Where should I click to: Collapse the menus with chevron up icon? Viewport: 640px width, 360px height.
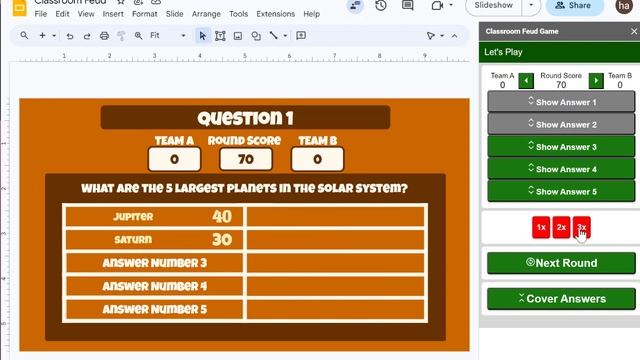point(454,36)
